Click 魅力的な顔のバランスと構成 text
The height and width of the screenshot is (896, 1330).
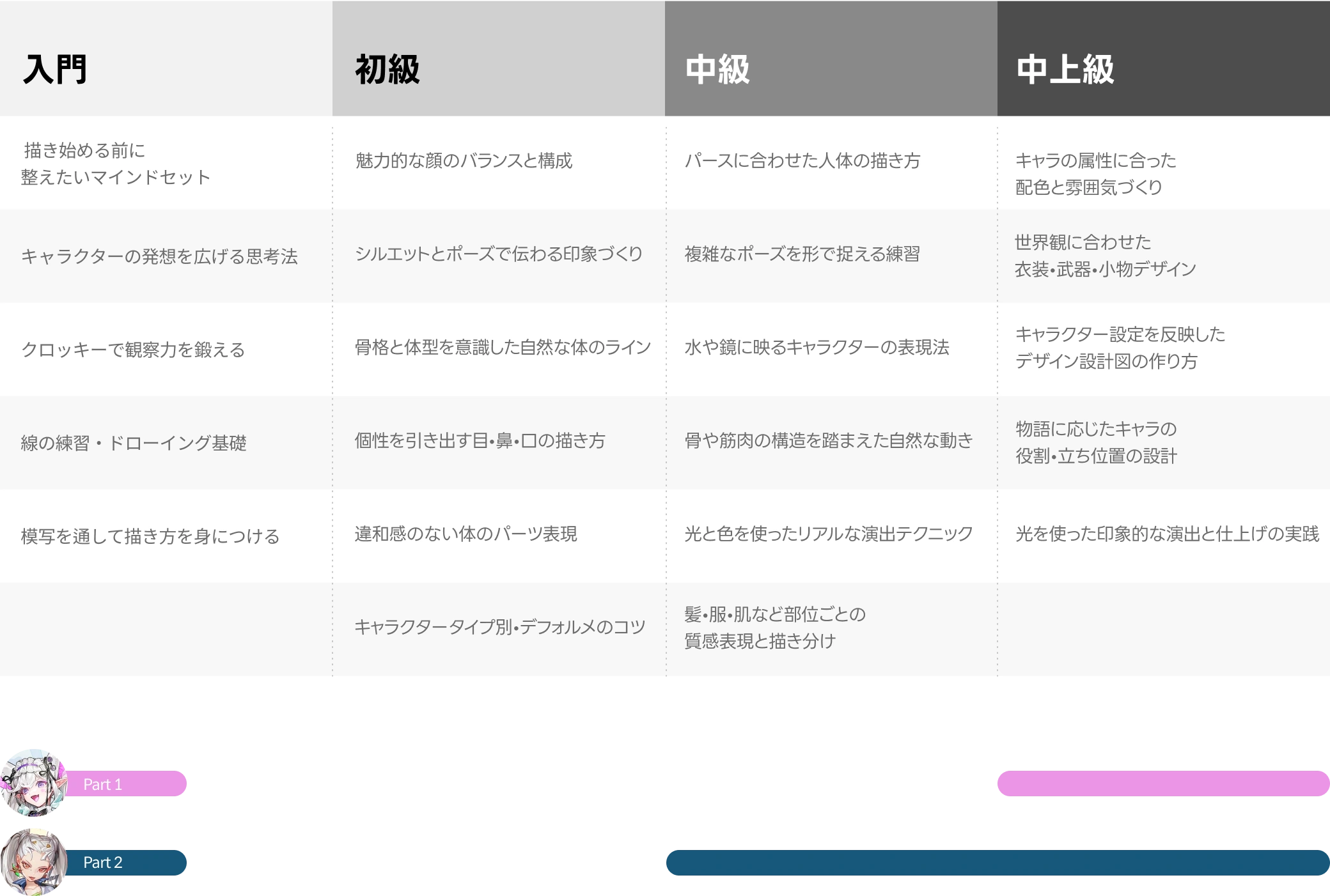pyautogui.click(x=464, y=160)
